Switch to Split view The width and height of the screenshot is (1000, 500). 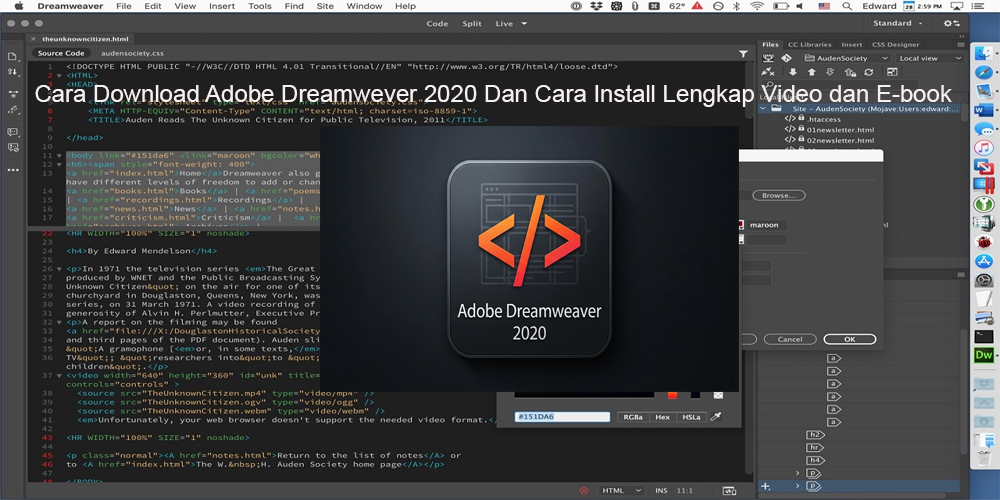tap(472, 24)
